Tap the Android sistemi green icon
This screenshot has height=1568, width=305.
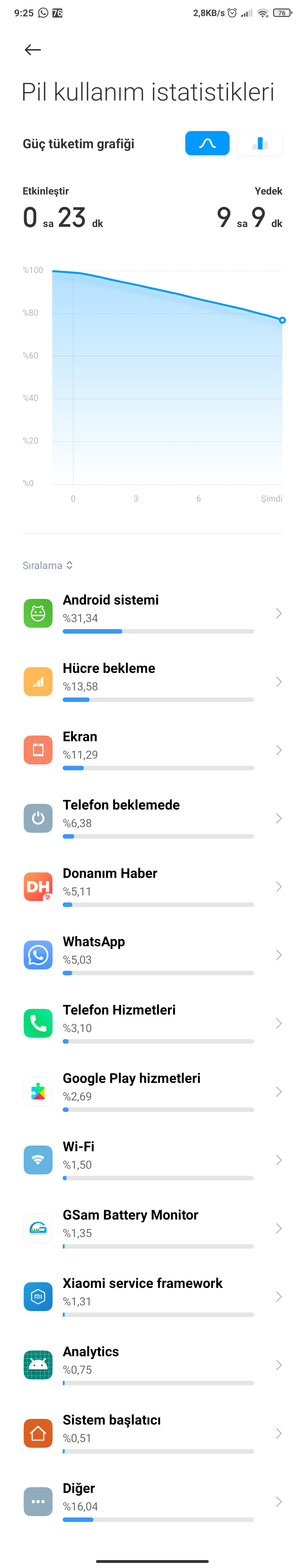click(38, 613)
